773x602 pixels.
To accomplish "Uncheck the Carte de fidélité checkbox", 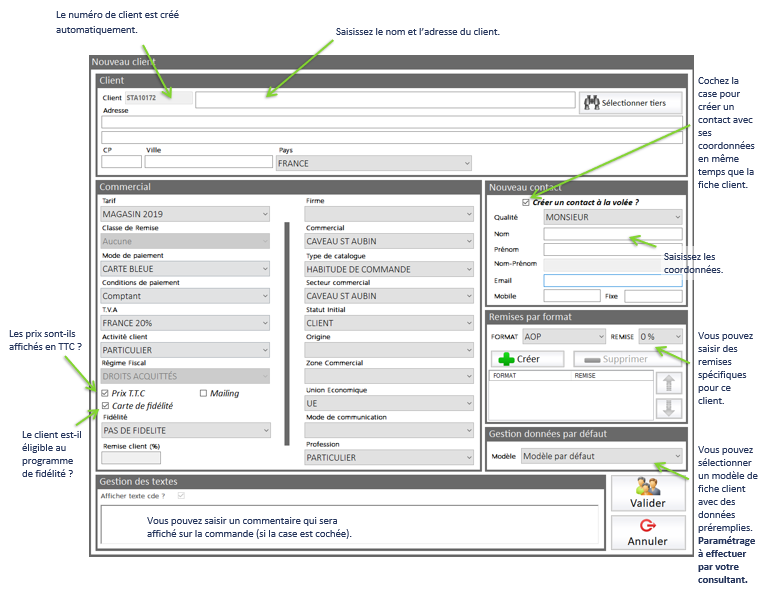I will pyautogui.click(x=107, y=406).
